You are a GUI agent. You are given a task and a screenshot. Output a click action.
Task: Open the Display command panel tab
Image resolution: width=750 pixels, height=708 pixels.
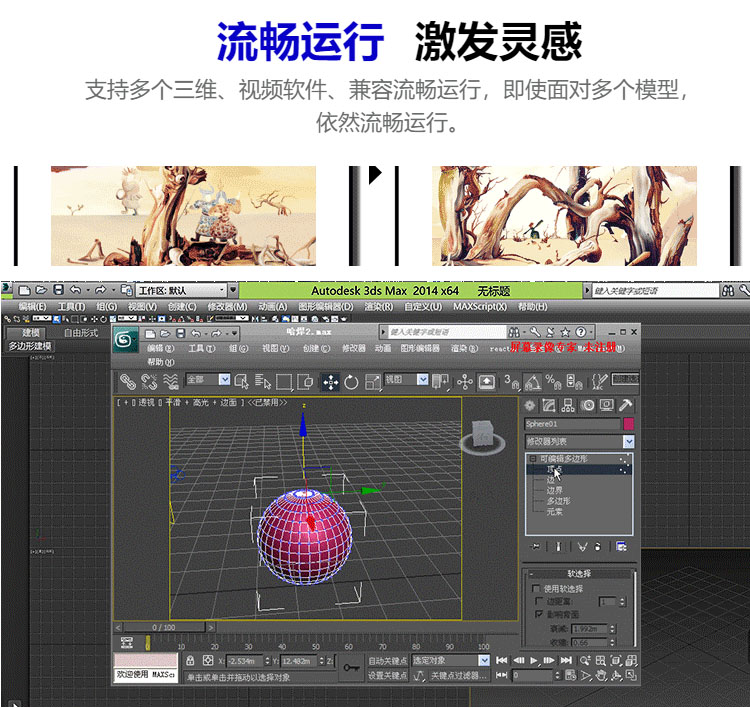point(607,406)
